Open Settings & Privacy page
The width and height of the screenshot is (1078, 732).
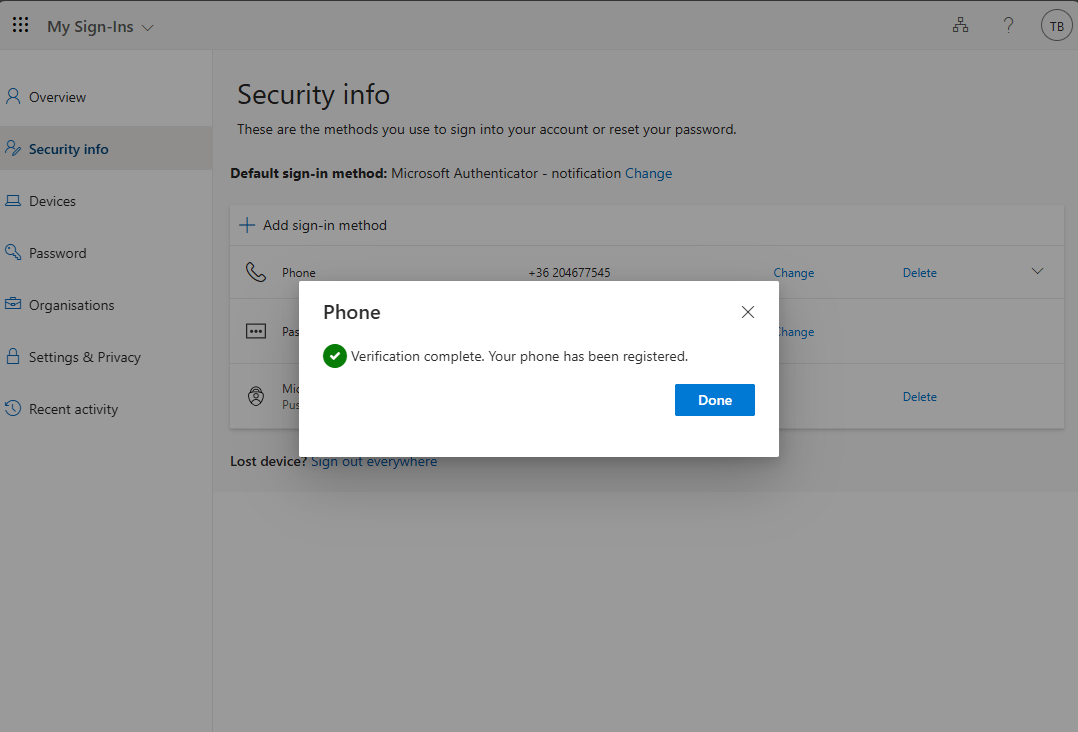(x=84, y=357)
